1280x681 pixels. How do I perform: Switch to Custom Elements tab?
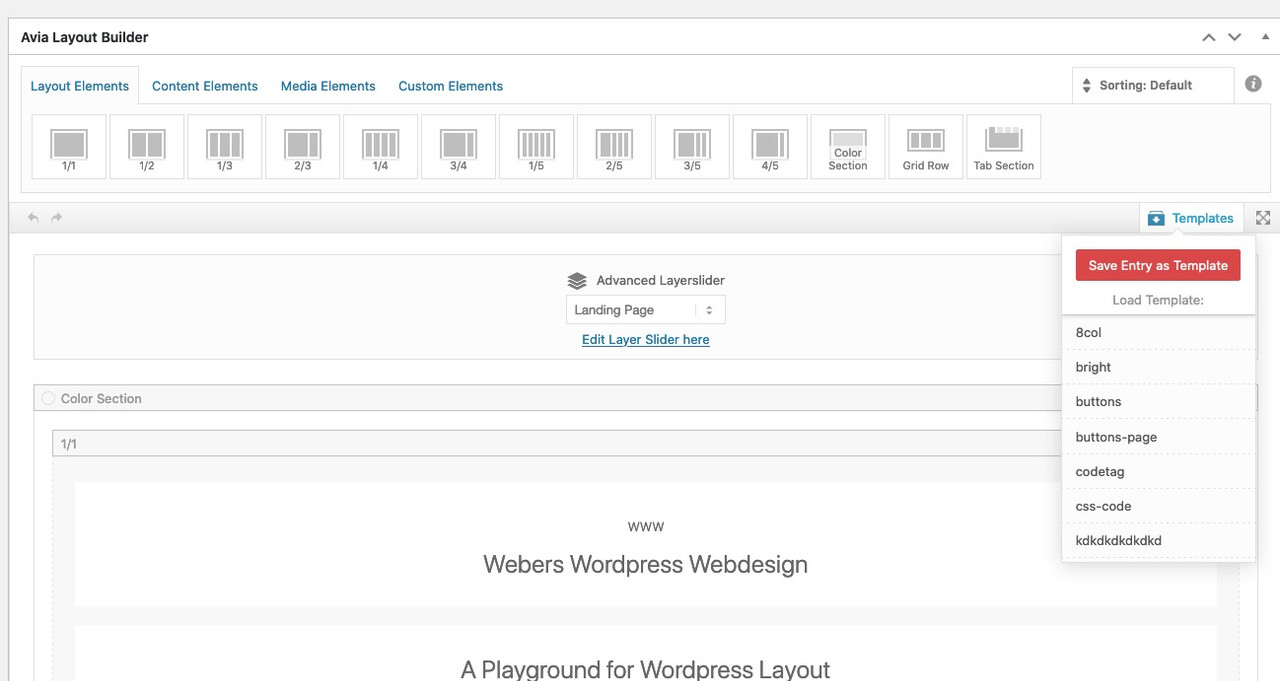pos(451,86)
